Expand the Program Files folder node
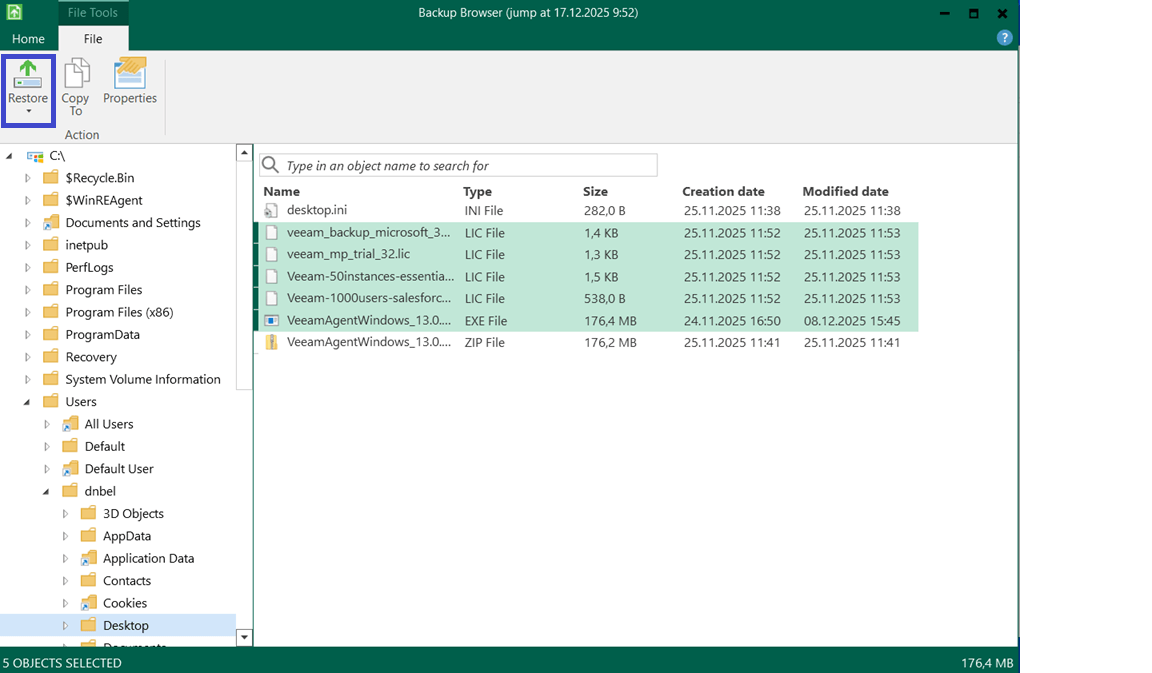 28,290
